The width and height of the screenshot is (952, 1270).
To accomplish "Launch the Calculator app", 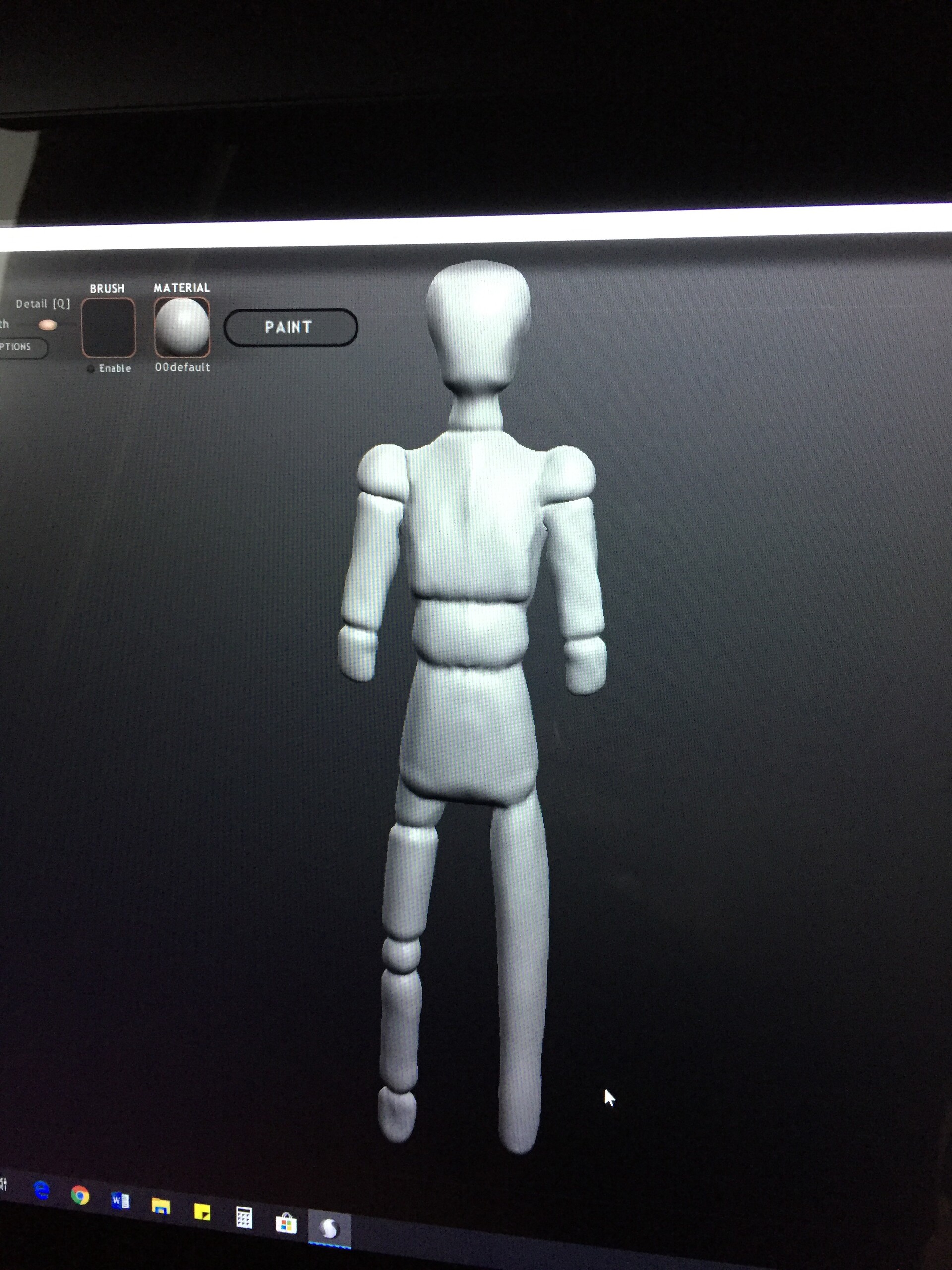I will (244, 1217).
